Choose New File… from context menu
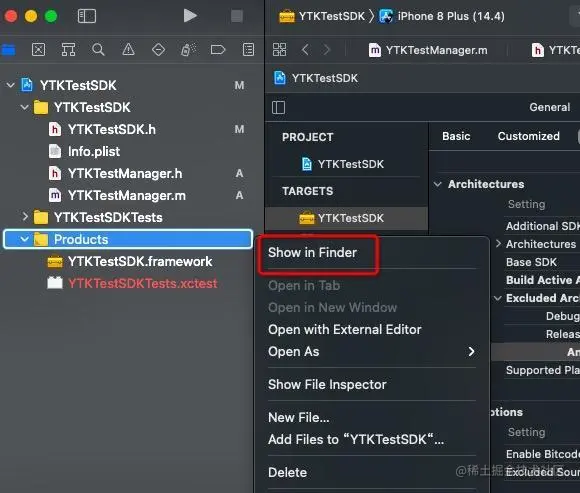 299,418
